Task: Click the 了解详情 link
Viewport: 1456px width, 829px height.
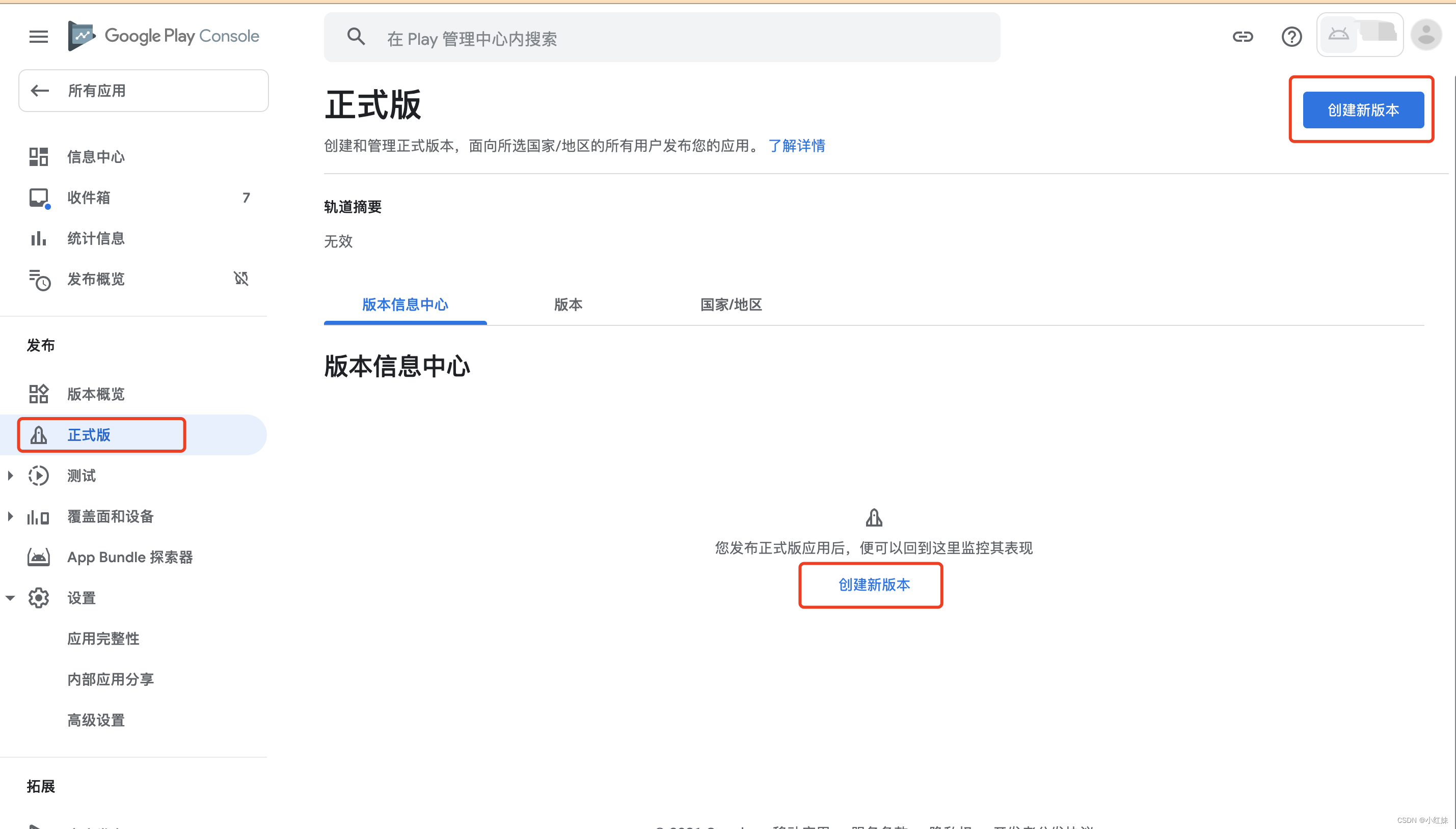Action: 796,146
